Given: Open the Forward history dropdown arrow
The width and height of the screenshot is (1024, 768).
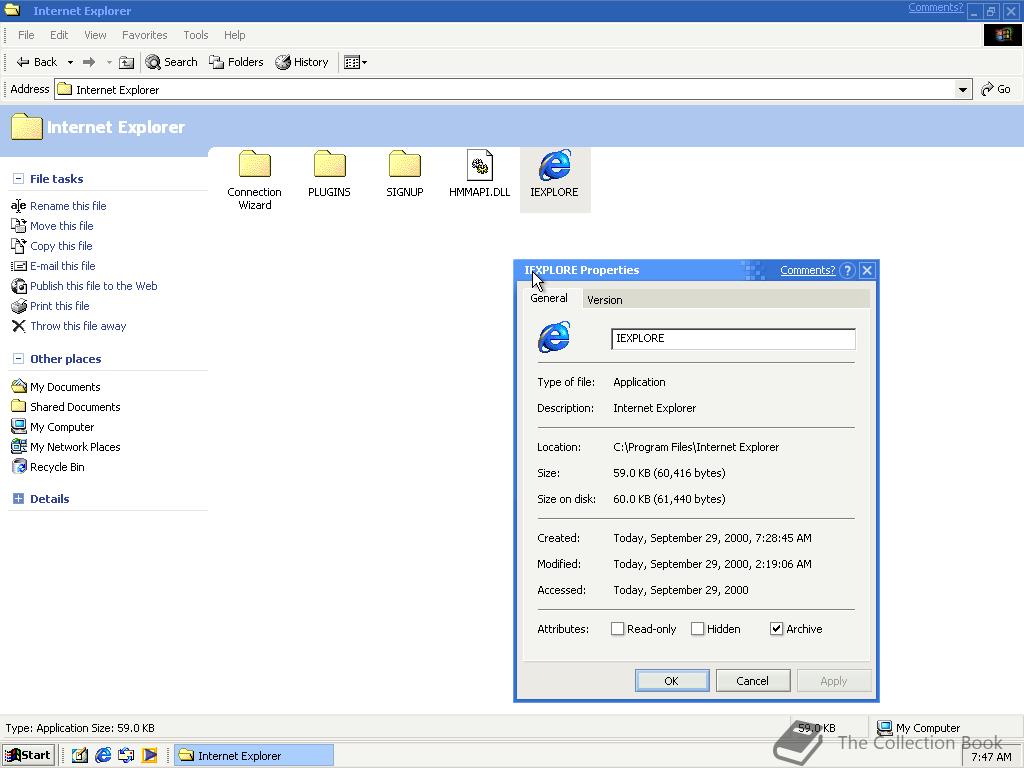Looking at the screenshot, I should coord(109,63).
